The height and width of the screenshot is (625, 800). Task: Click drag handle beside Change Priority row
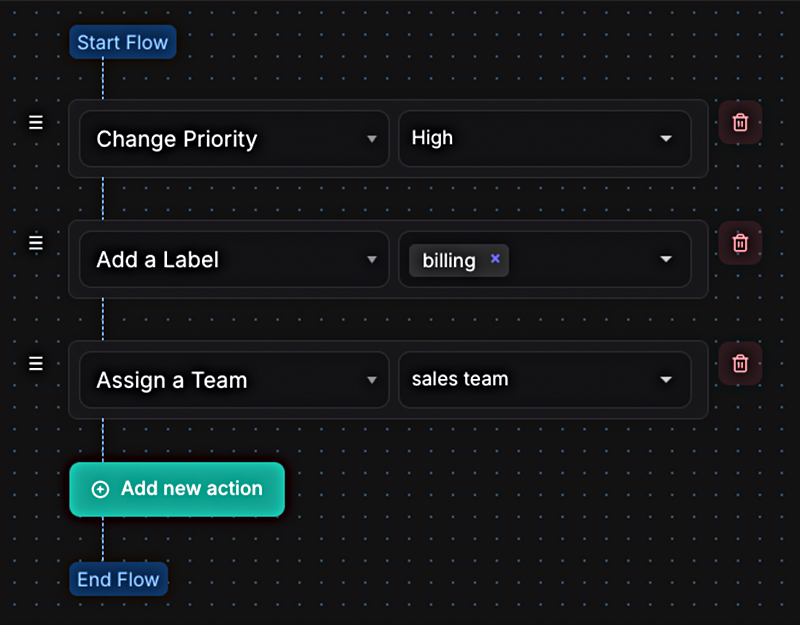click(36, 122)
